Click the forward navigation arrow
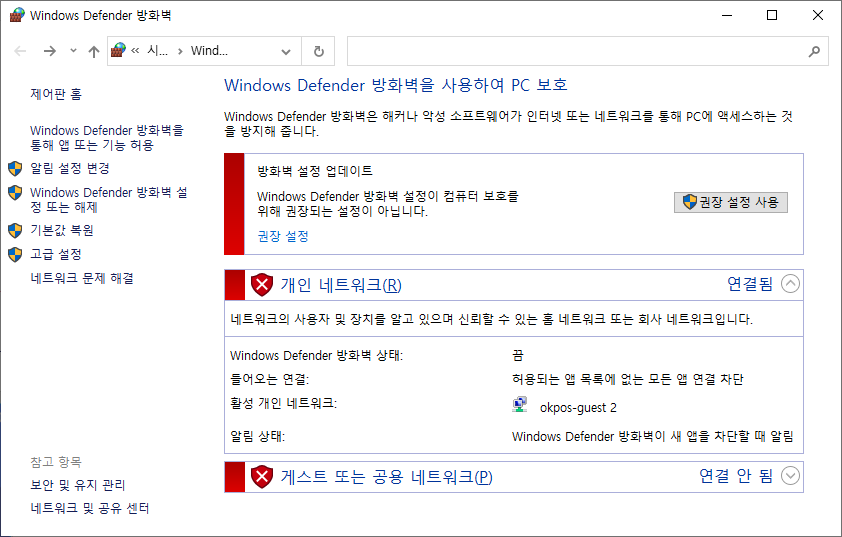 [x=49, y=51]
